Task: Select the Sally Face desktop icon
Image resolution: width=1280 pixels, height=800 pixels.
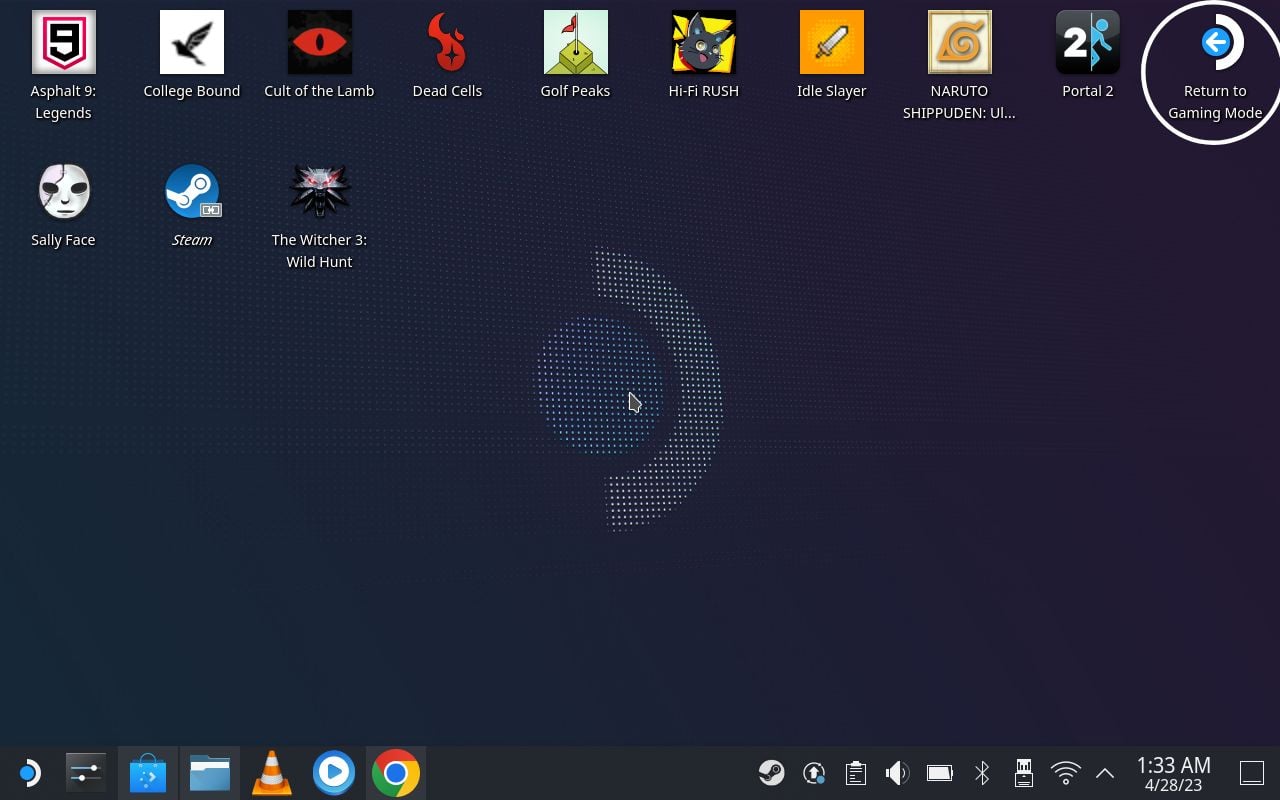Action: point(64,191)
